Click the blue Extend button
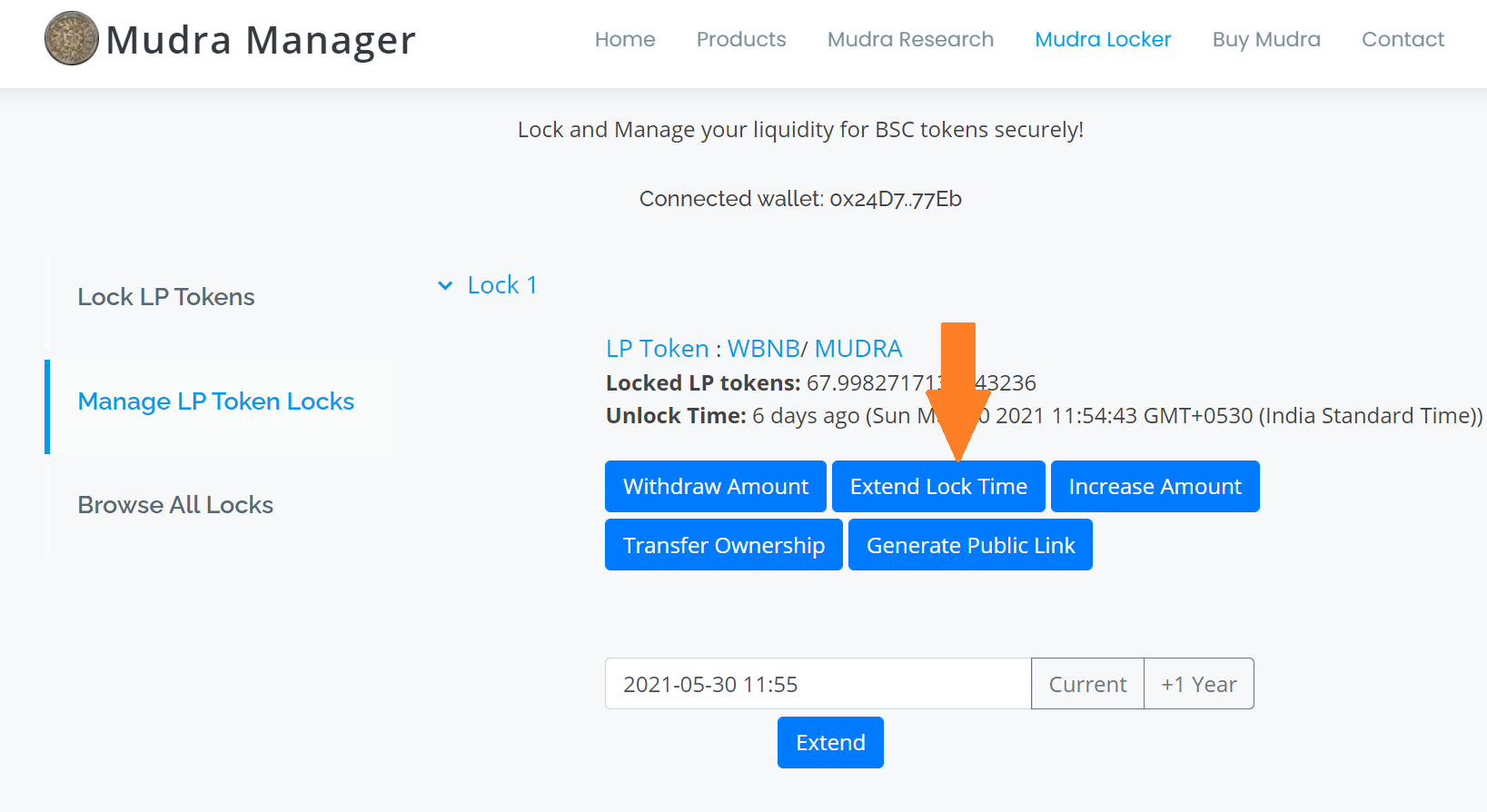1487x812 pixels. pos(830,743)
